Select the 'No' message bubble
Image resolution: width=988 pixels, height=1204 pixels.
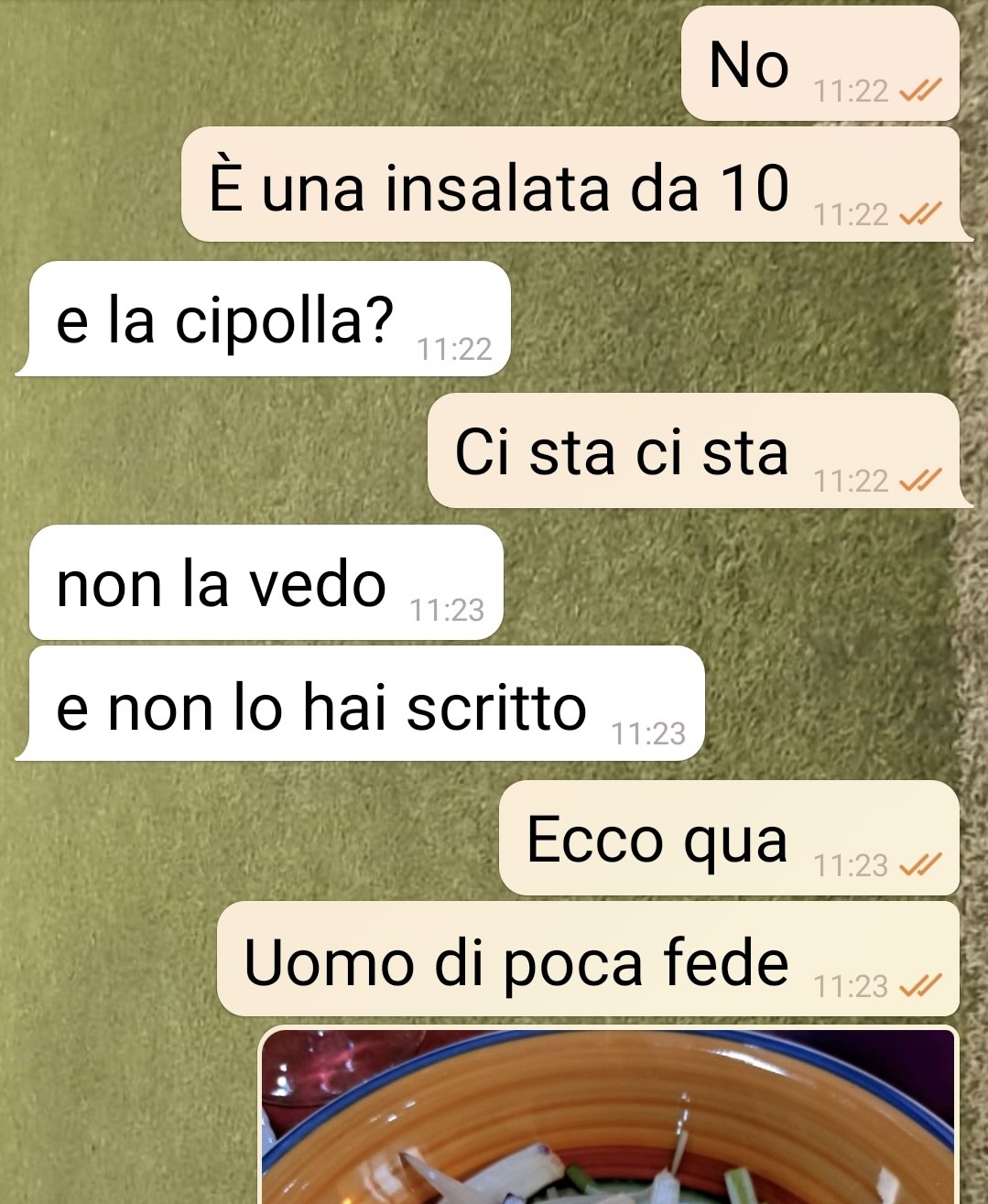[x=820, y=63]
